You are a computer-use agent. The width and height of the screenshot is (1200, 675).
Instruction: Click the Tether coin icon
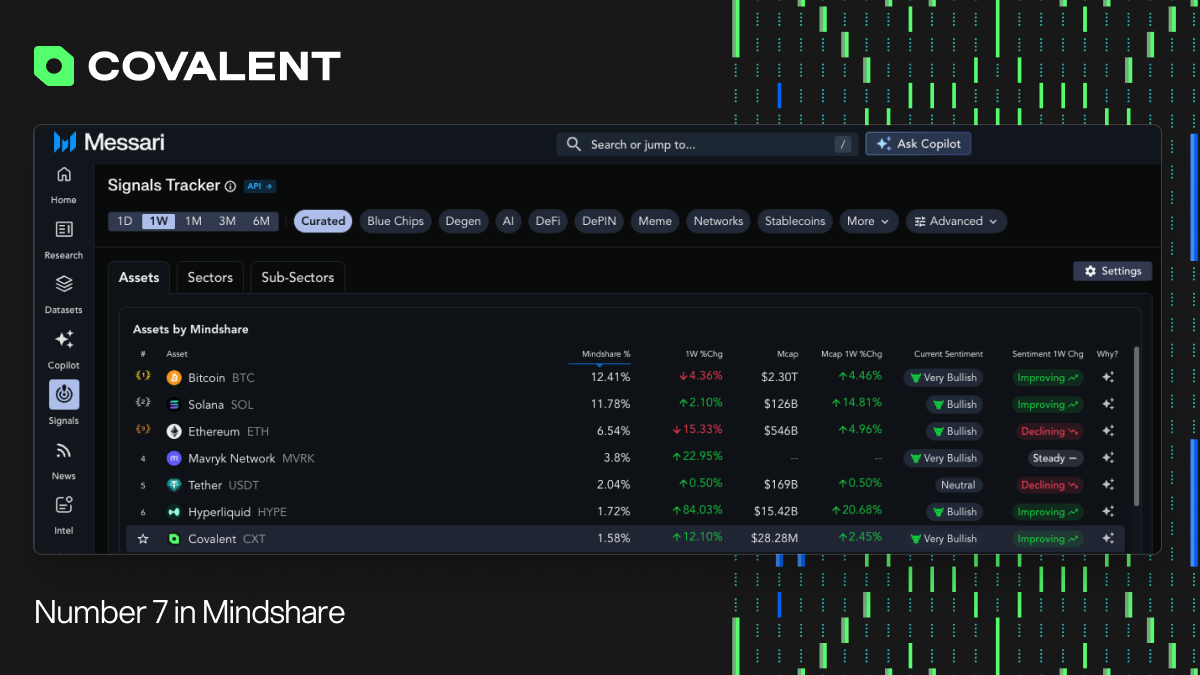point(174,485)
